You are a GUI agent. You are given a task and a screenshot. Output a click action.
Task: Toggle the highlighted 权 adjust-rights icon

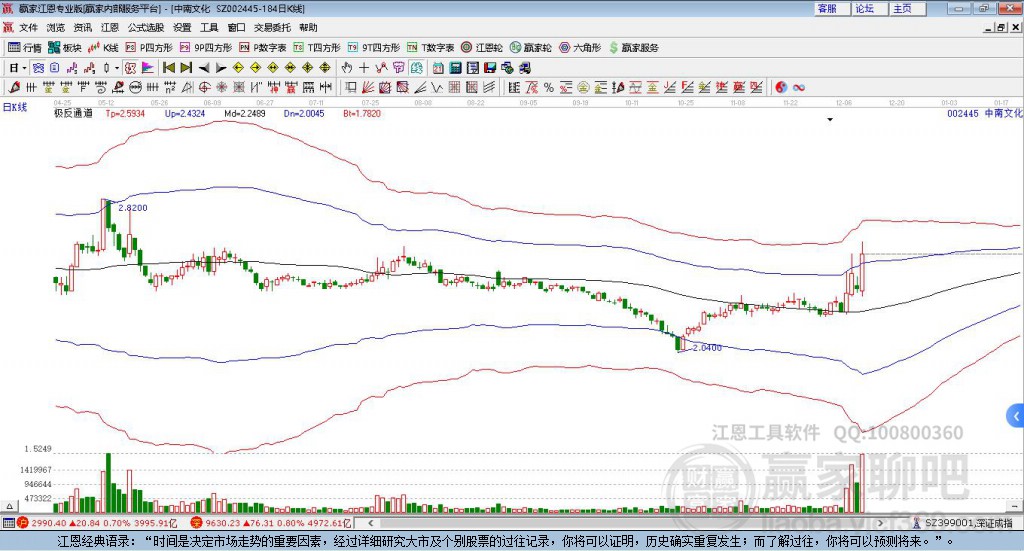click(x=131, y=67)
